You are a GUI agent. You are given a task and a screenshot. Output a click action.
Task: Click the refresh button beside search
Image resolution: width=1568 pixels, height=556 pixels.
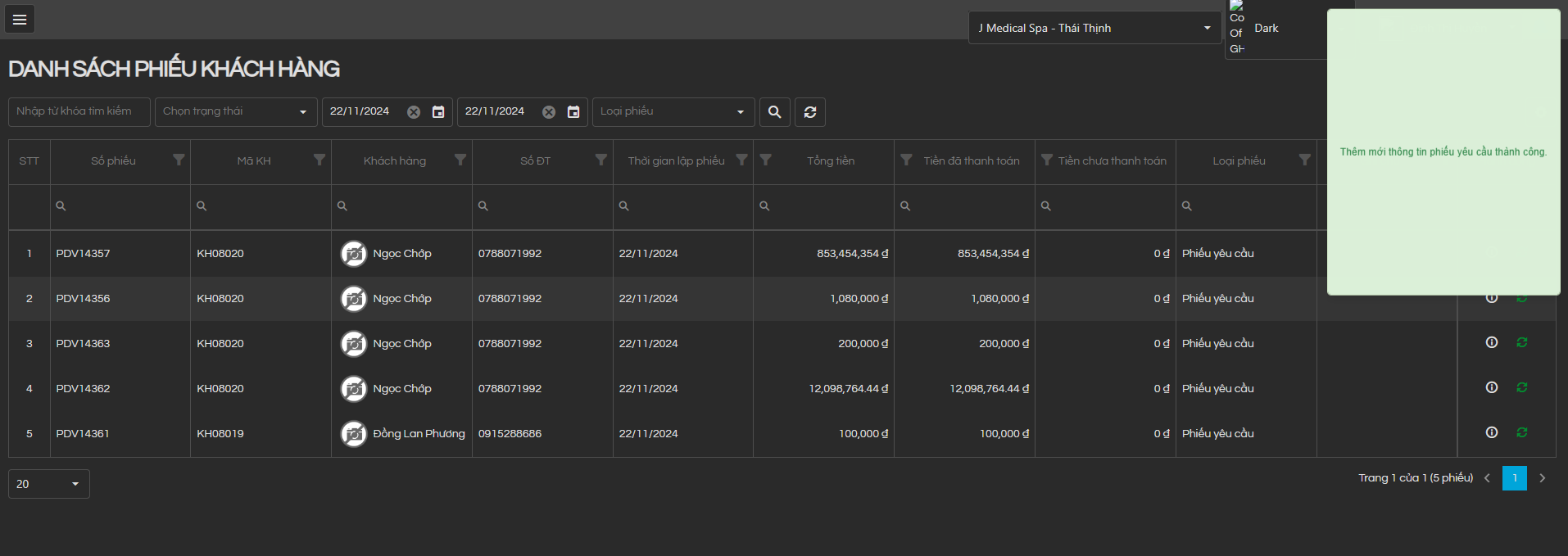point(809,112)
